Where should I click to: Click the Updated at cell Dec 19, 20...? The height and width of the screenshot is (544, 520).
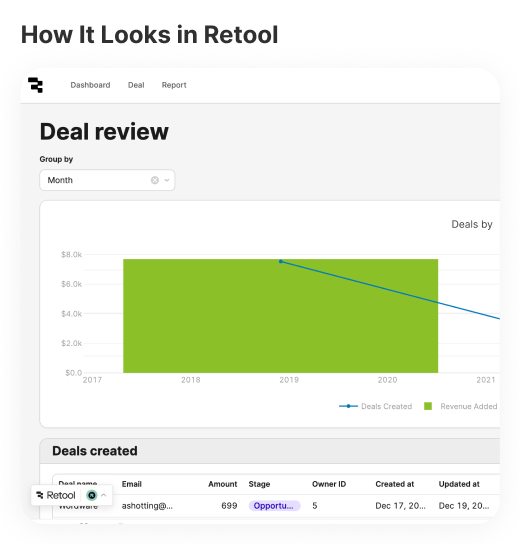click(464, 506)
